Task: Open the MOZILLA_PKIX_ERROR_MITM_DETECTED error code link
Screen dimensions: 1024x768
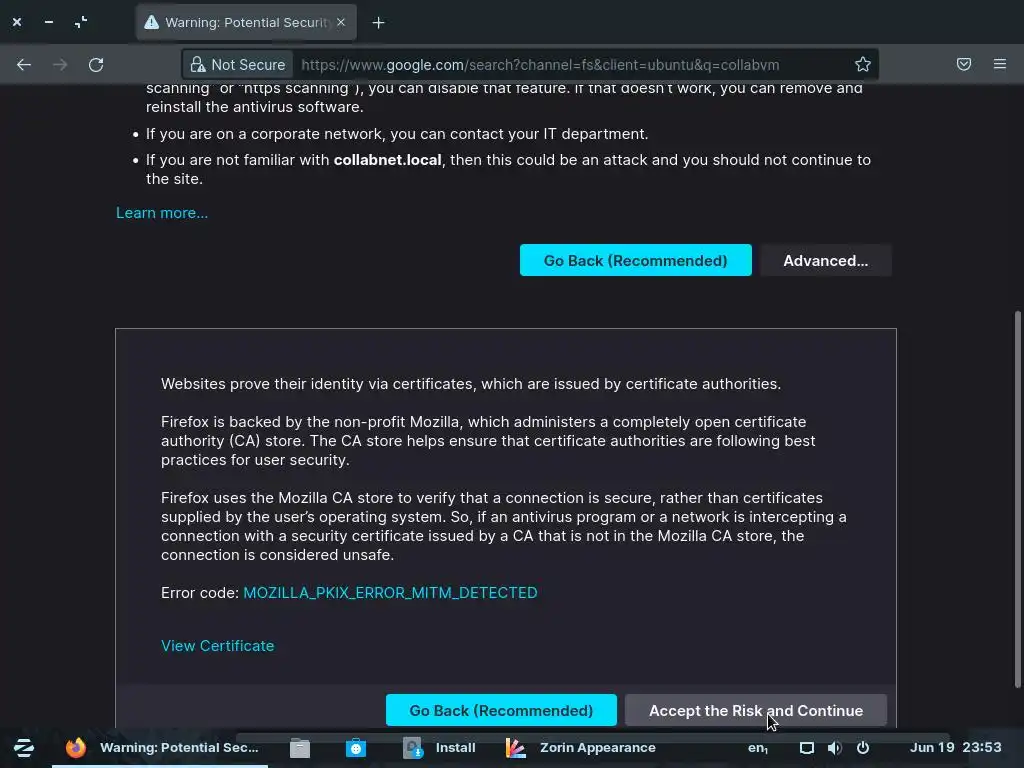Action: tap(391, 592)
